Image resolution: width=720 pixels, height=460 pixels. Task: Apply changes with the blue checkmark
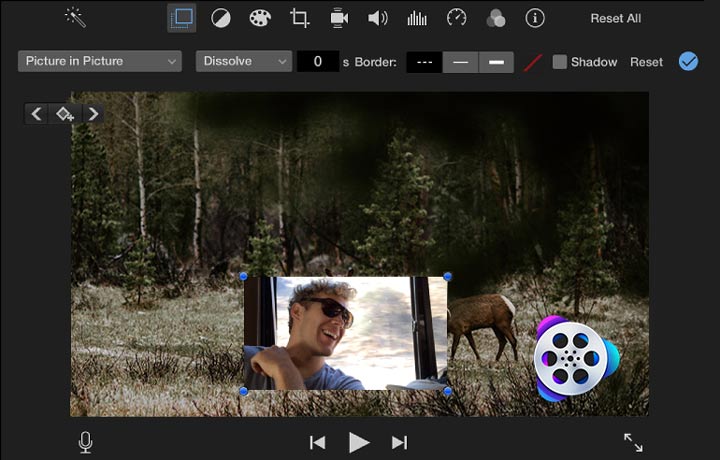688,61
